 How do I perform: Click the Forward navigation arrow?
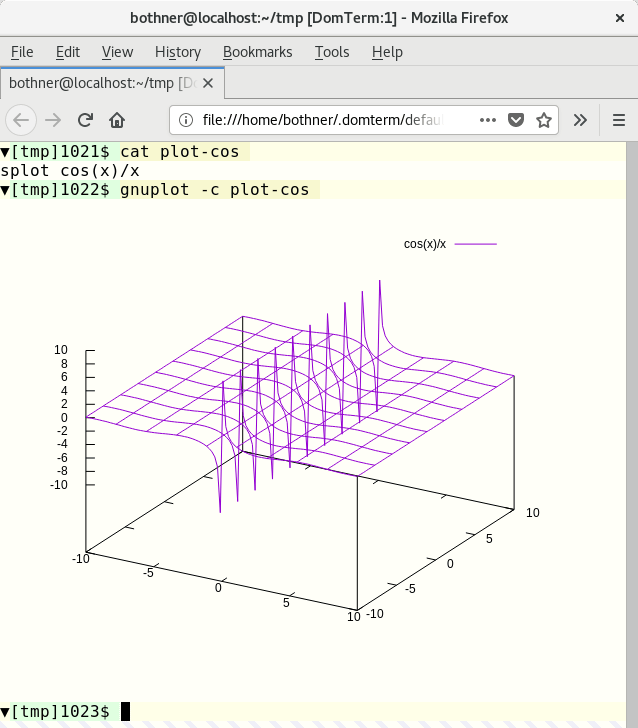point(53,120)
